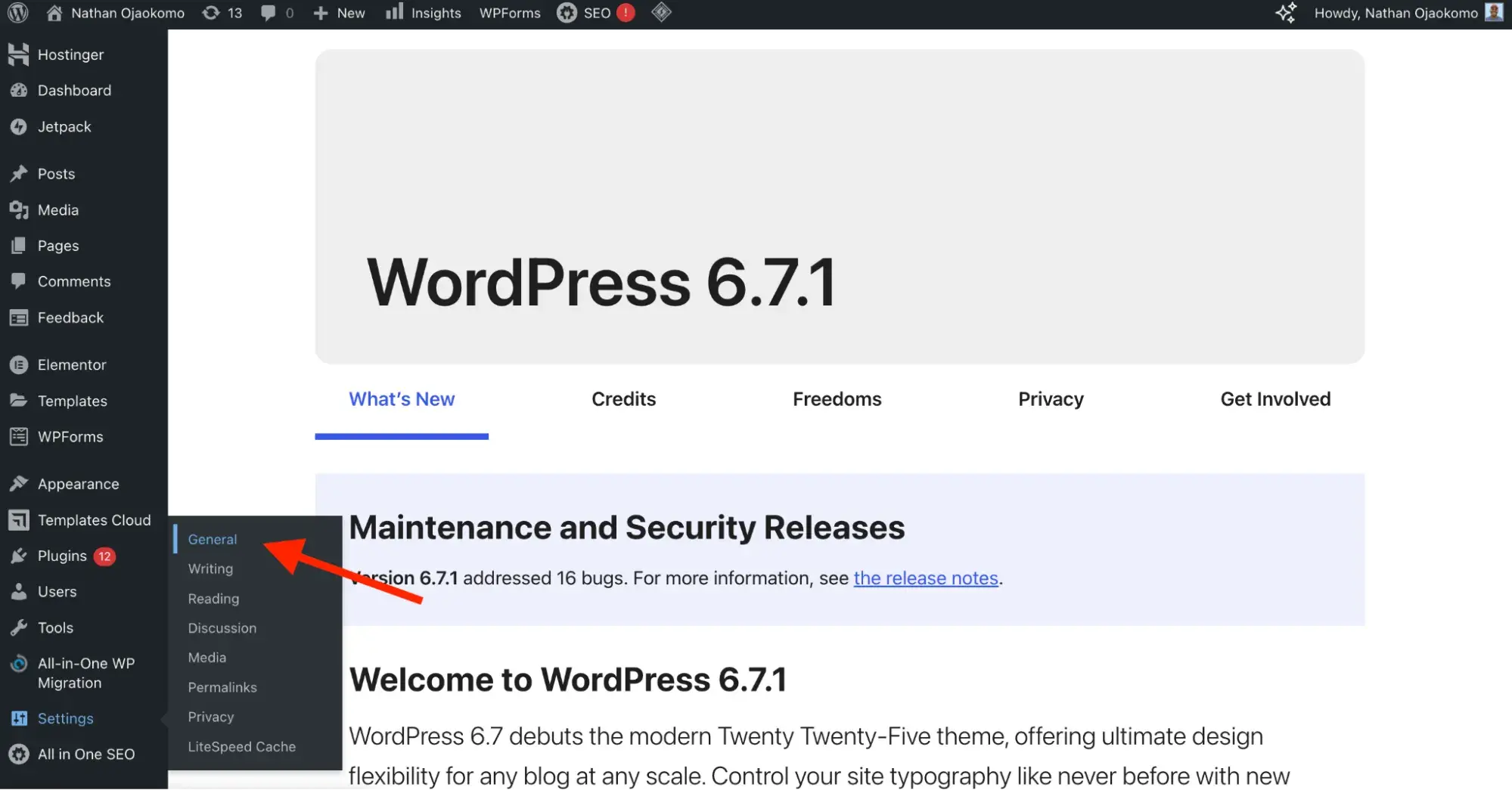Click the Users person icon
The width and height of the screenshot is (1512, 790).
[x=19, y=591]
